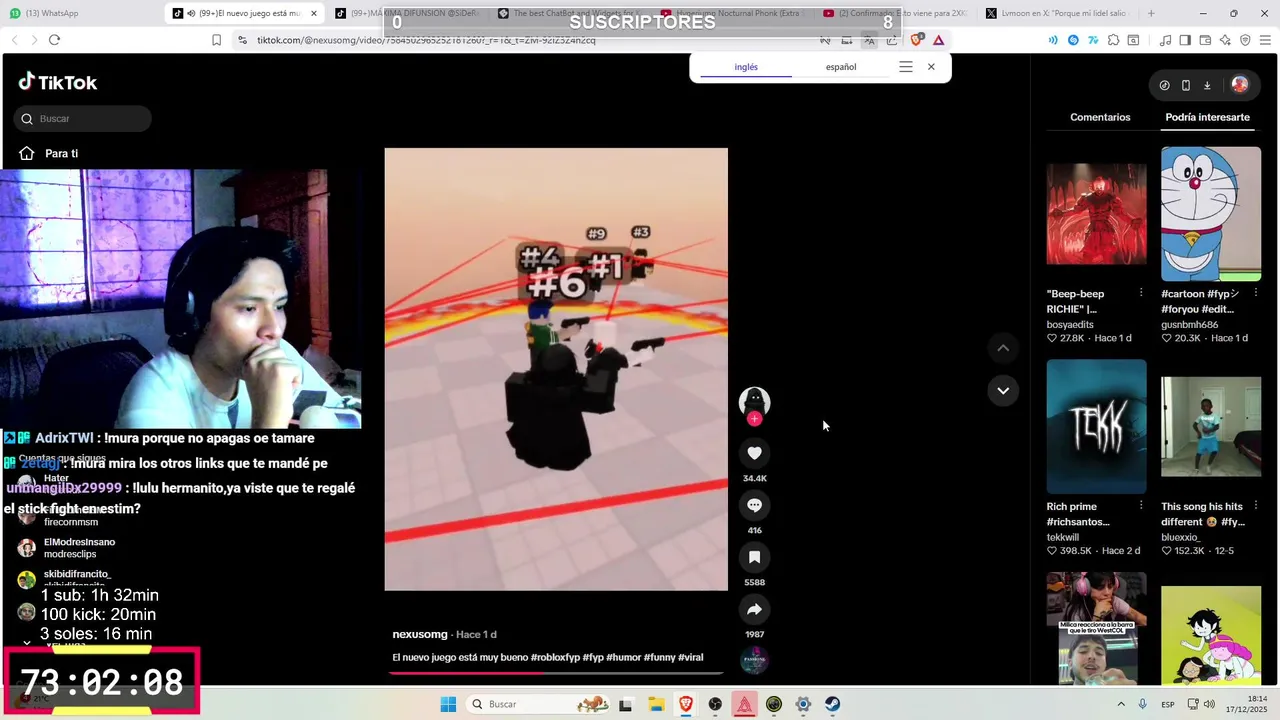Click the tiktok.com URL address bar
The image size is (1280, 720).
pos(425,40)
